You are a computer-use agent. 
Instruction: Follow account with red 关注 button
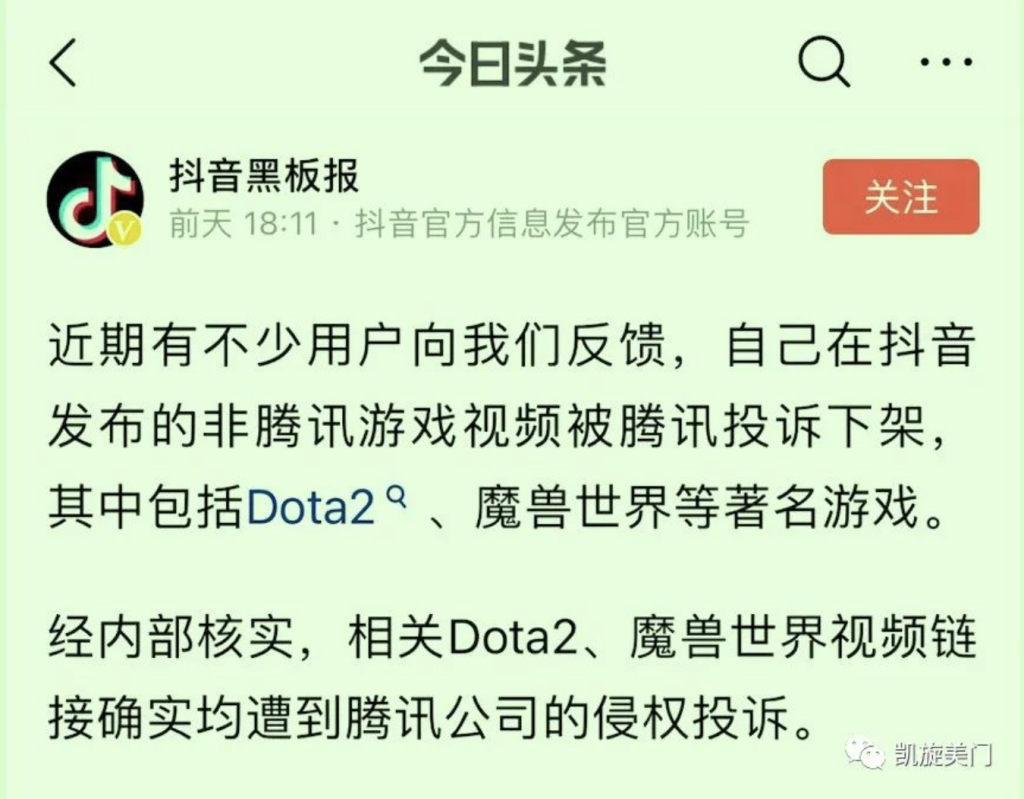901,197
